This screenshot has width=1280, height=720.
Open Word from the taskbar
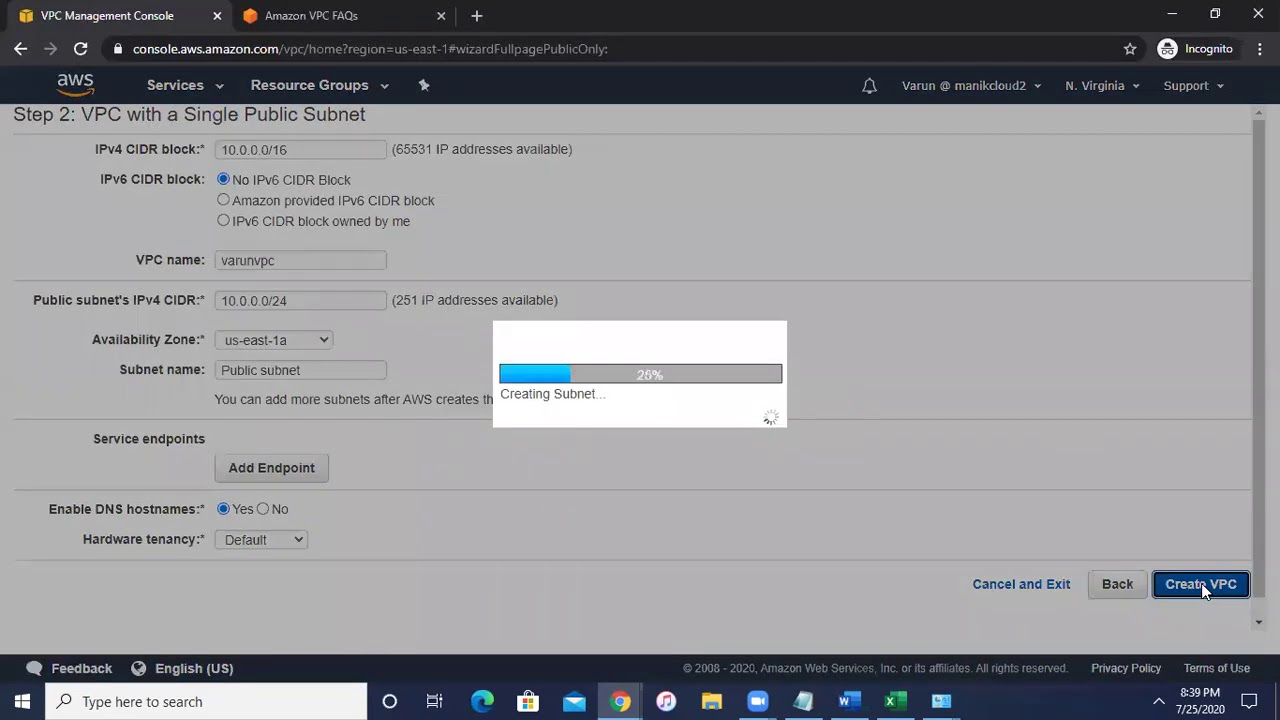849,702
